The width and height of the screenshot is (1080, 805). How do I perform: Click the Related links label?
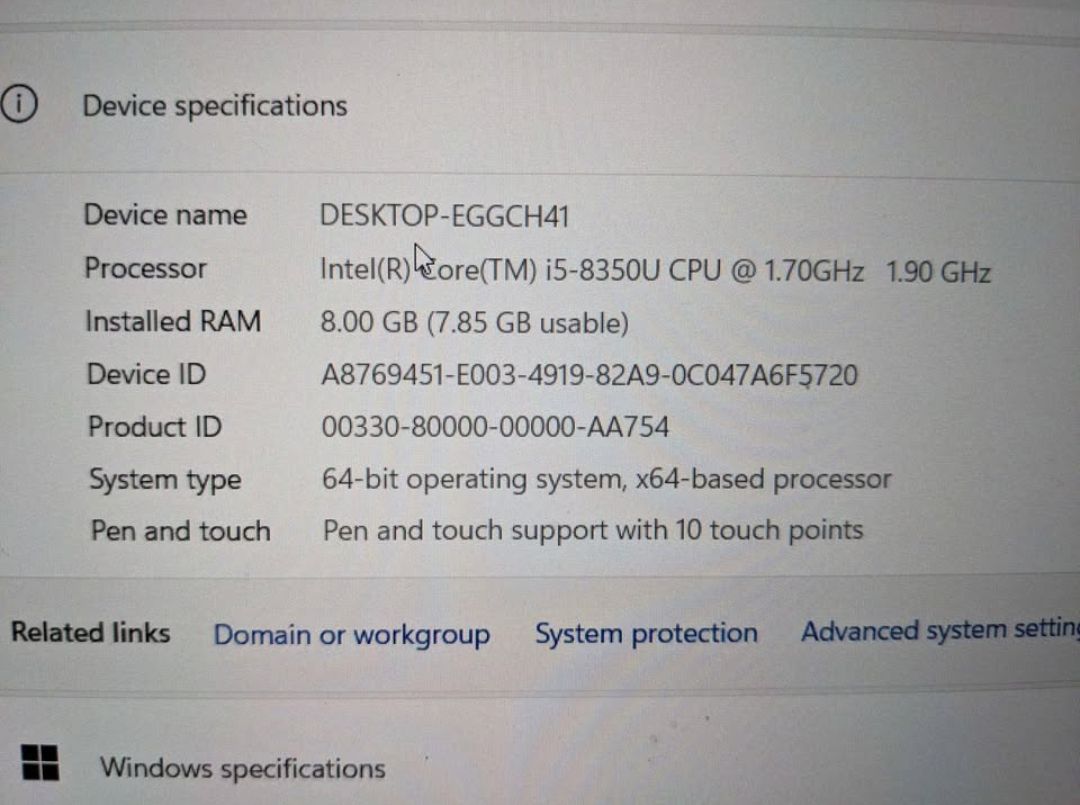[90, 632]
